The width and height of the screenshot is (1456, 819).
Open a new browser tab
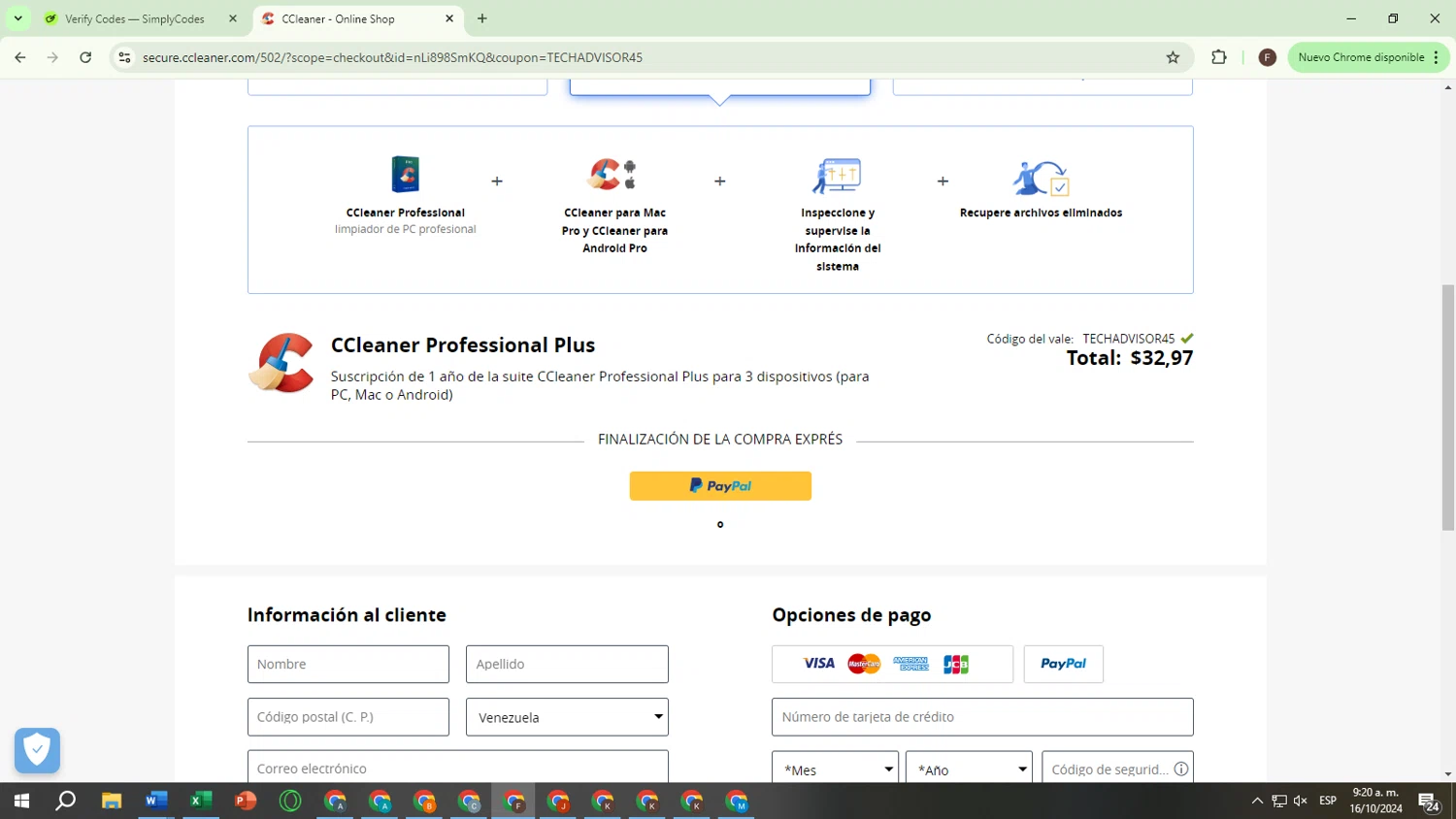[x=482, y=18]
